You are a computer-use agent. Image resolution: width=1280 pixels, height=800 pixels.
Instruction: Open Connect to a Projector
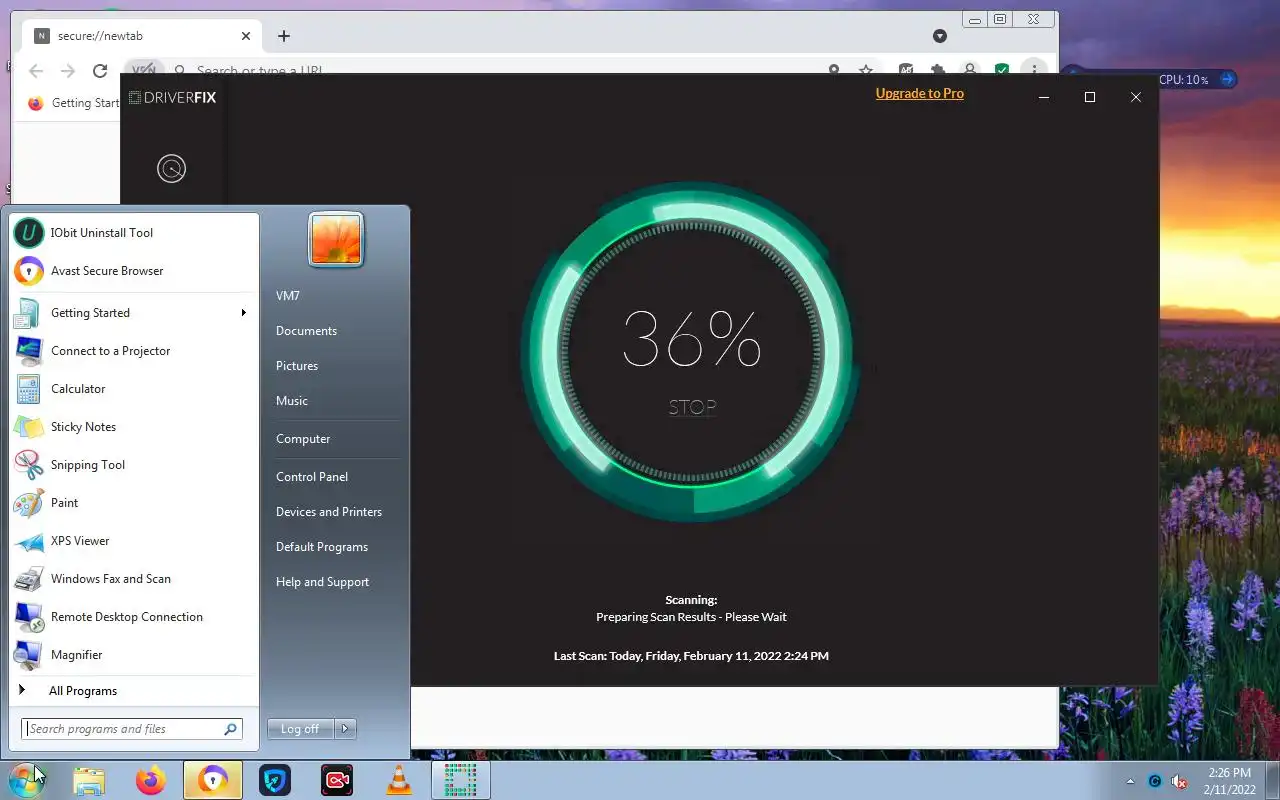(134, 351)
